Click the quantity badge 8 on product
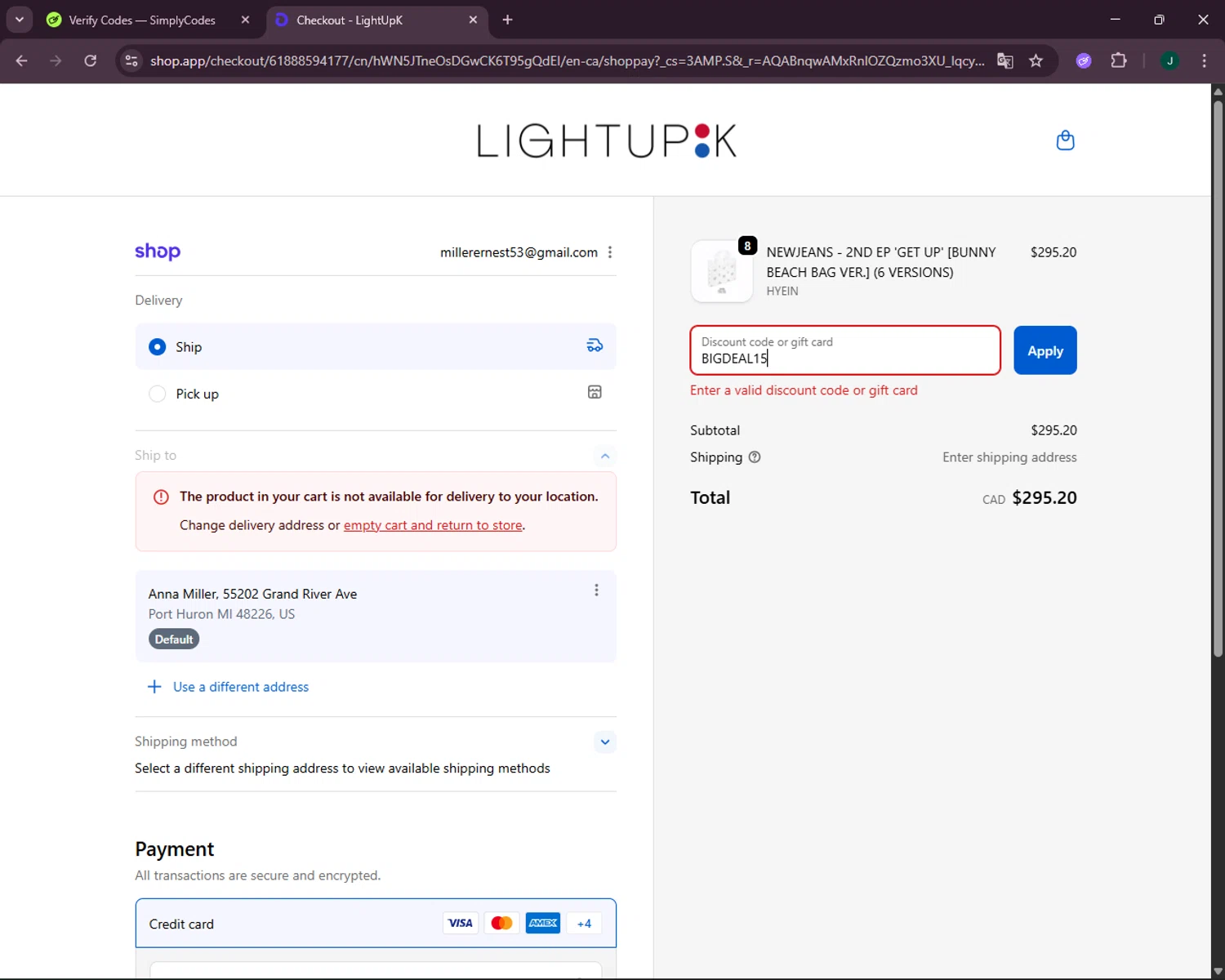 tap(747, 246)
